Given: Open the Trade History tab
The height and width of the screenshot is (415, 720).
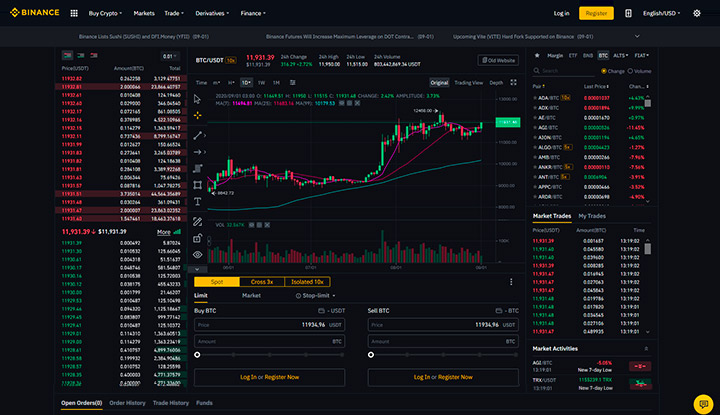Looking at the screenshot, I should click(171, 403).
